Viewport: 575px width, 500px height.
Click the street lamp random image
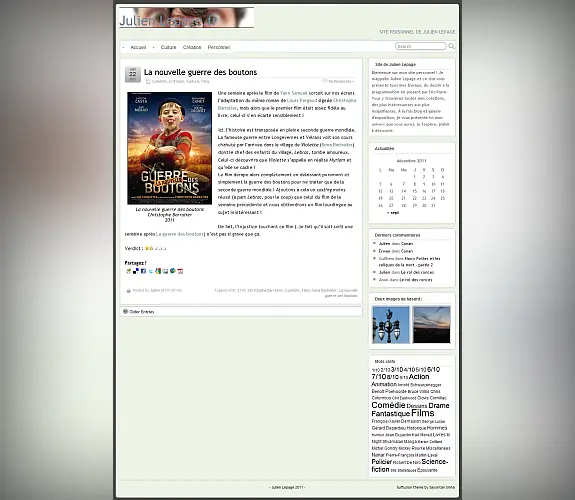click(x=391, y=325)
